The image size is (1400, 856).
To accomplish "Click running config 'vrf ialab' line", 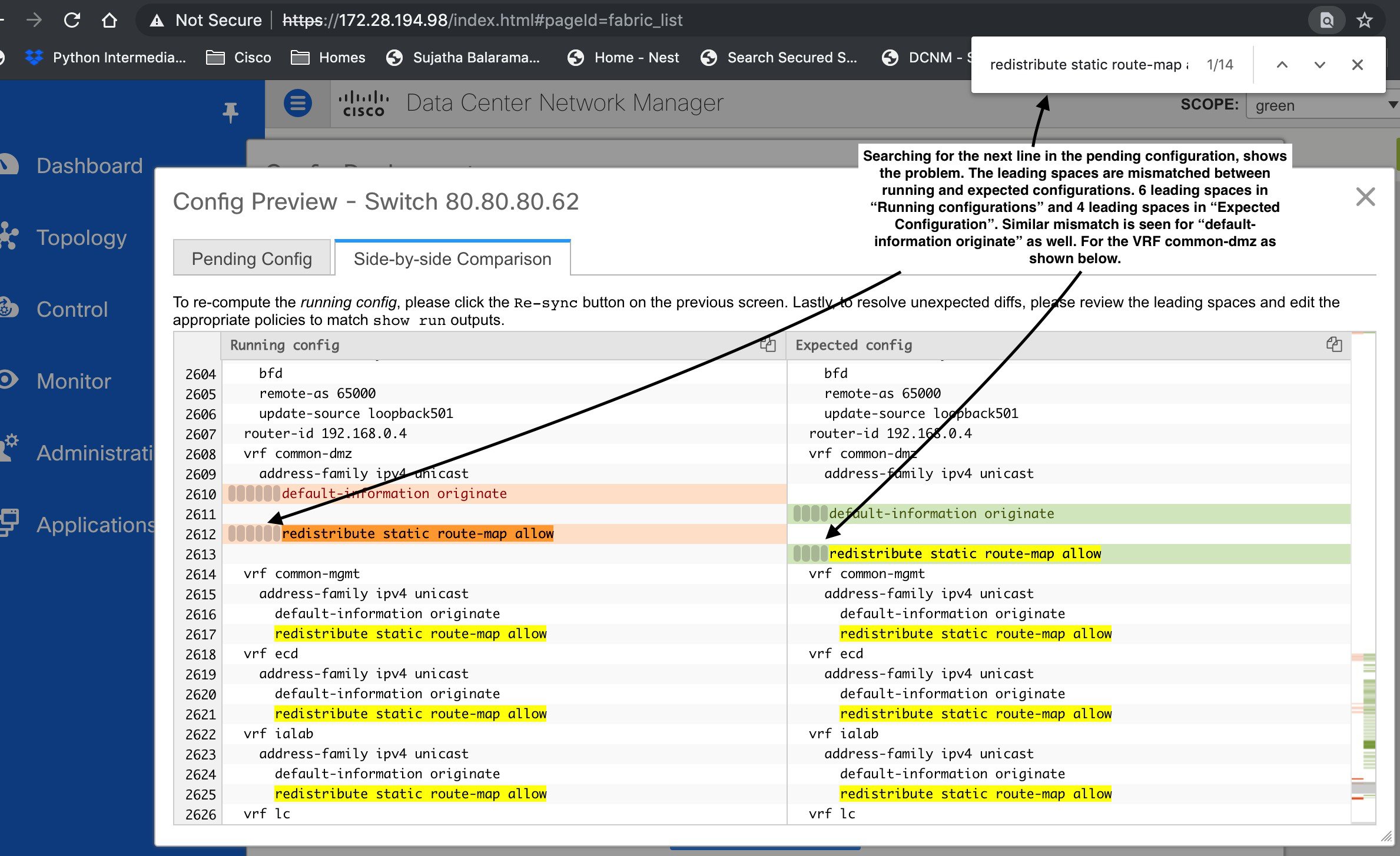I will point(504,734).
